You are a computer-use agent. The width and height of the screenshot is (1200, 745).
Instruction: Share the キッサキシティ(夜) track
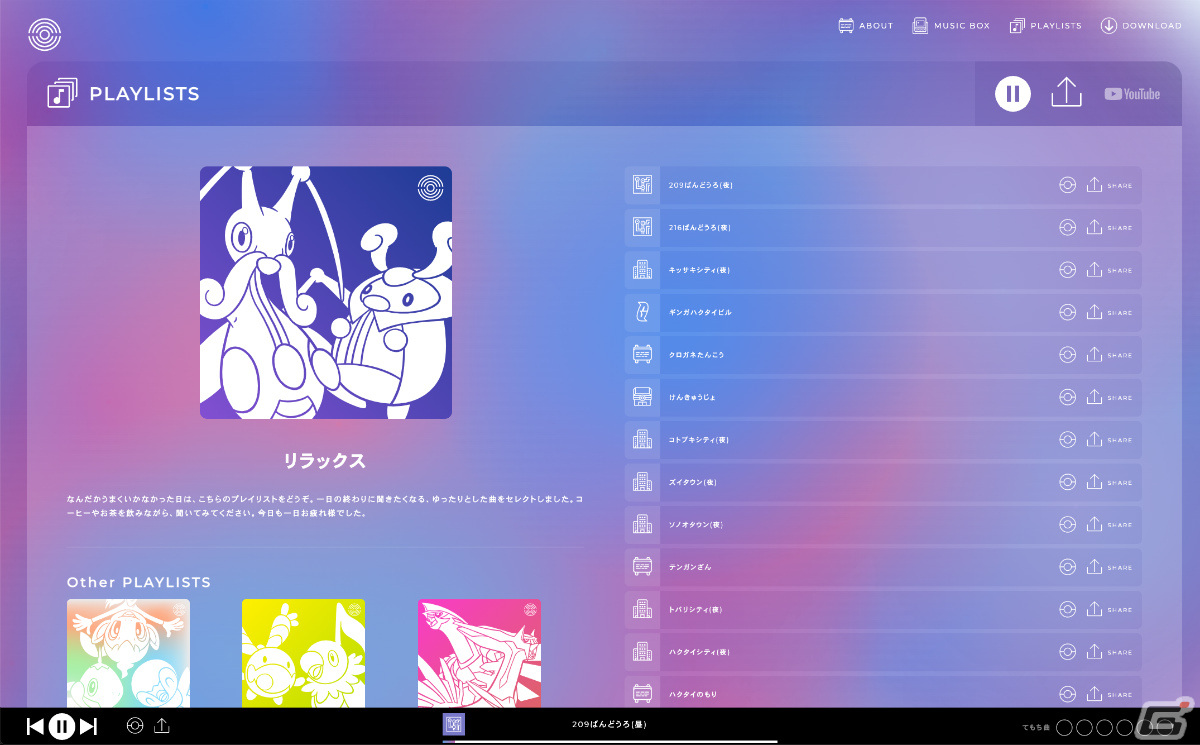click(x=1109, y=270)
